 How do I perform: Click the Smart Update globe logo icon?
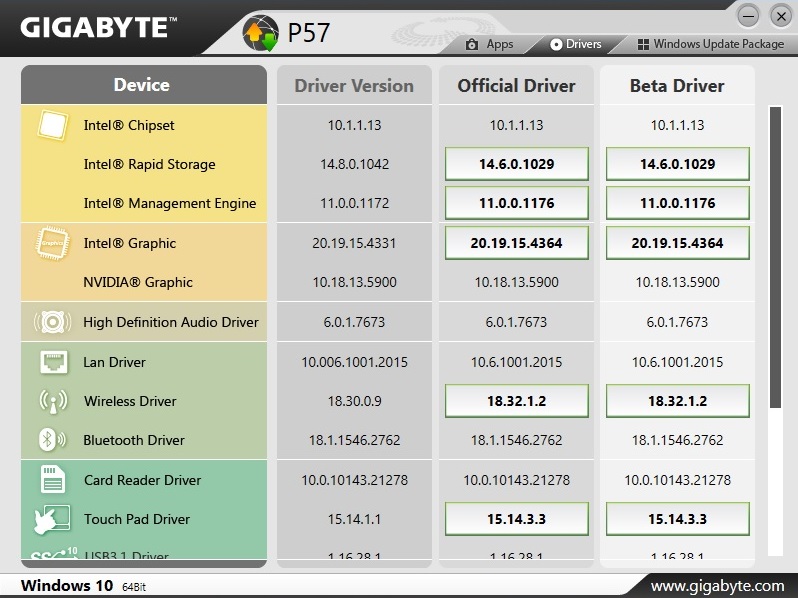point(261,33)
